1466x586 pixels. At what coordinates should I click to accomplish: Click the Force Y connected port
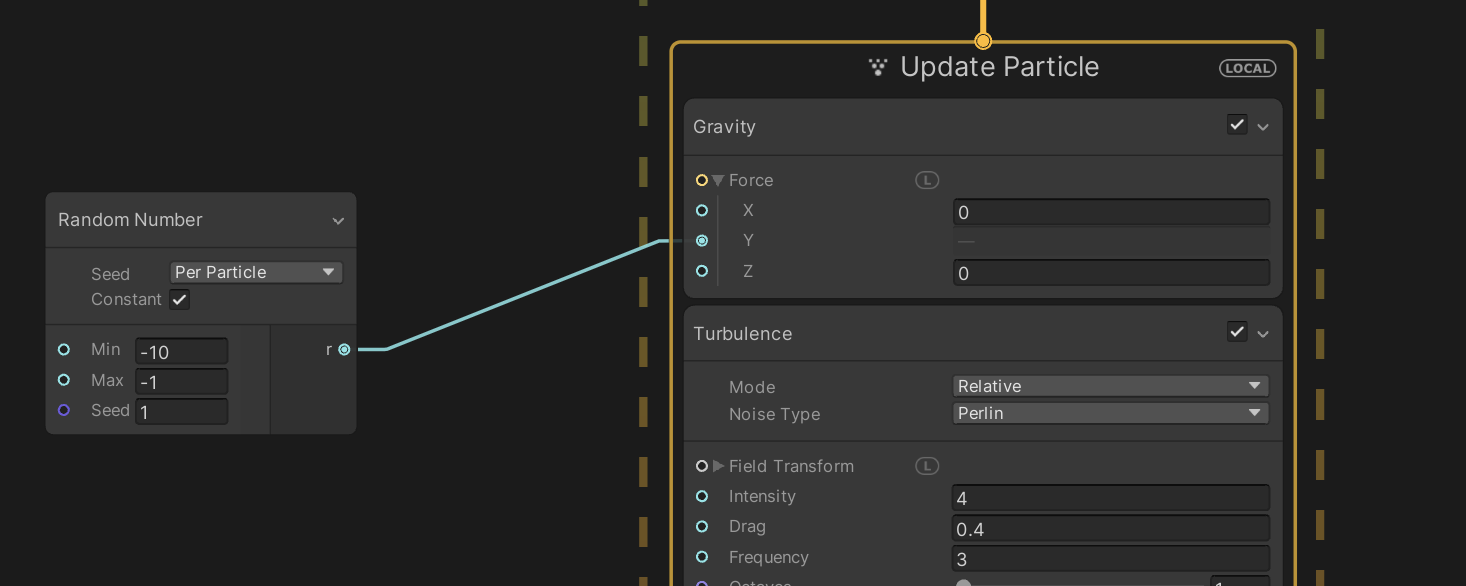(x=702, y=241)
